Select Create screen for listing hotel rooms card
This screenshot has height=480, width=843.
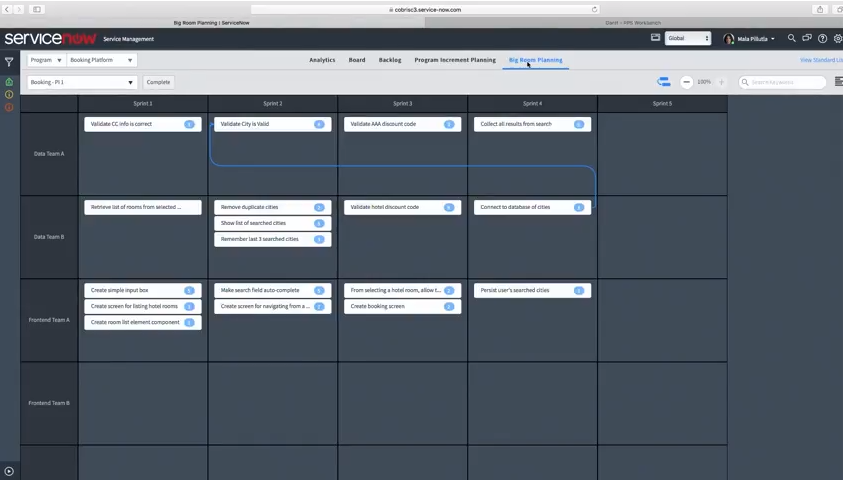[143, 306]
